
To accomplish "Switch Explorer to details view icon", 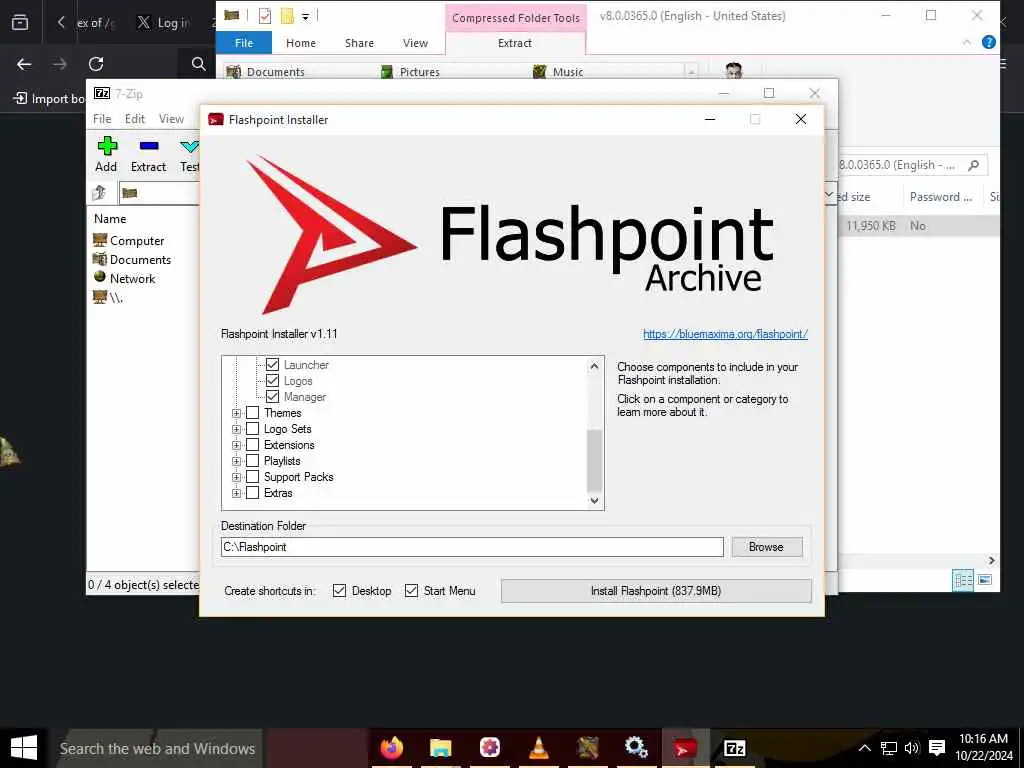I will 963,580.
